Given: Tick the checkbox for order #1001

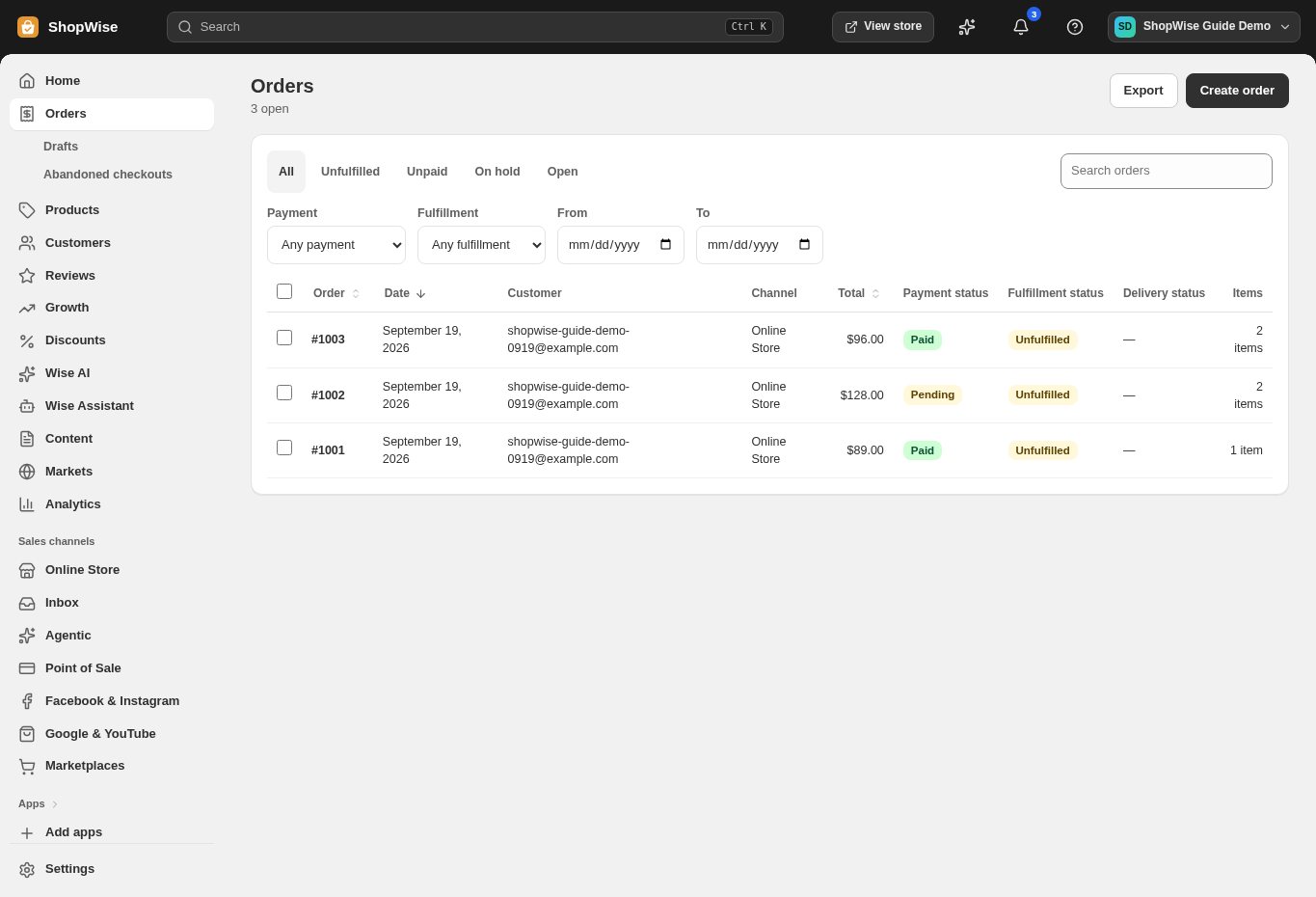Looking at the screenshot, I should 284,448.
